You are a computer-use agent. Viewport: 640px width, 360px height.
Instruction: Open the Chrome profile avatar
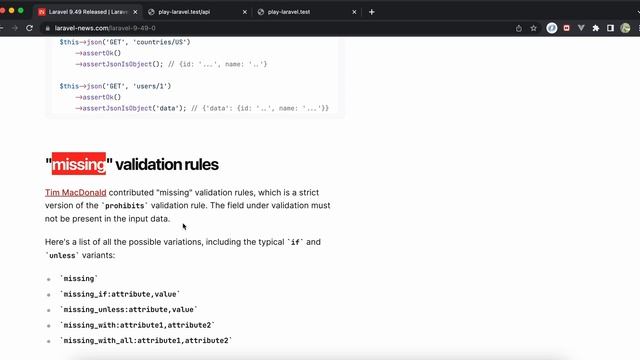click(625, 28)
